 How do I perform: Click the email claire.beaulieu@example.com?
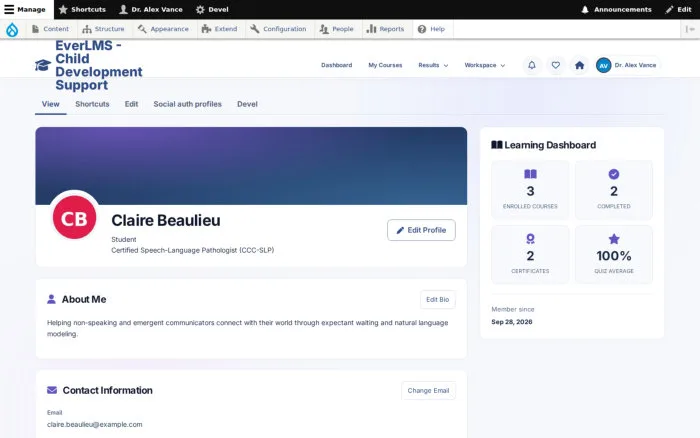tap(95, 425)
